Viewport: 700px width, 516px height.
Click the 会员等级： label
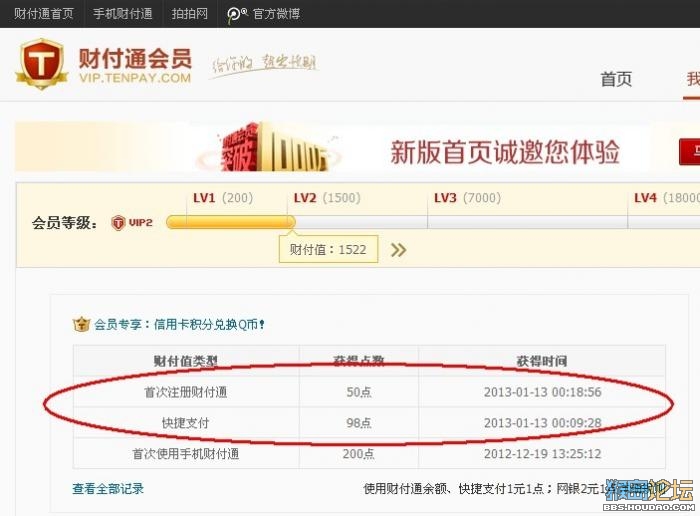64,223
